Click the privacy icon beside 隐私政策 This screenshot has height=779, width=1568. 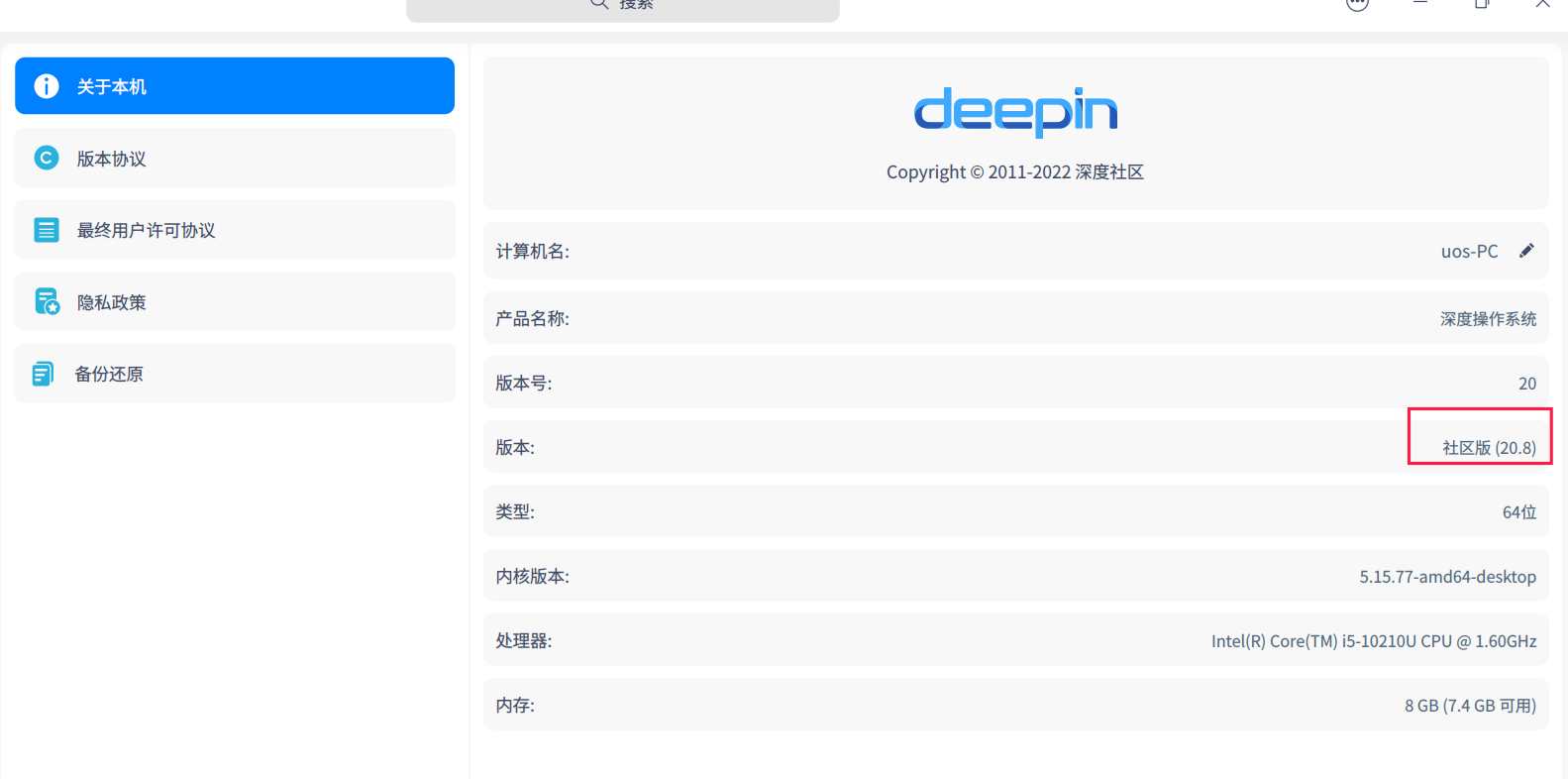tap(47, 301)
